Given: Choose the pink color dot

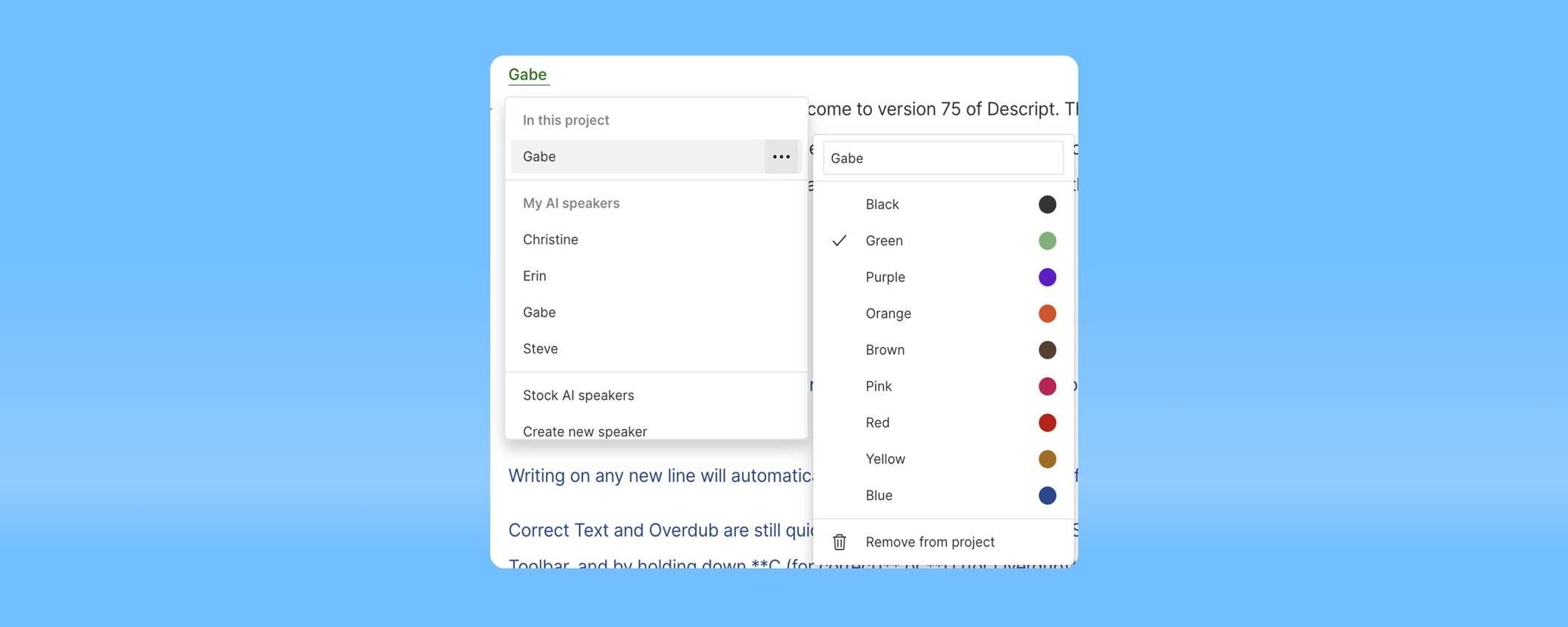Looking at the screenshot, I should pos(1047,386).
